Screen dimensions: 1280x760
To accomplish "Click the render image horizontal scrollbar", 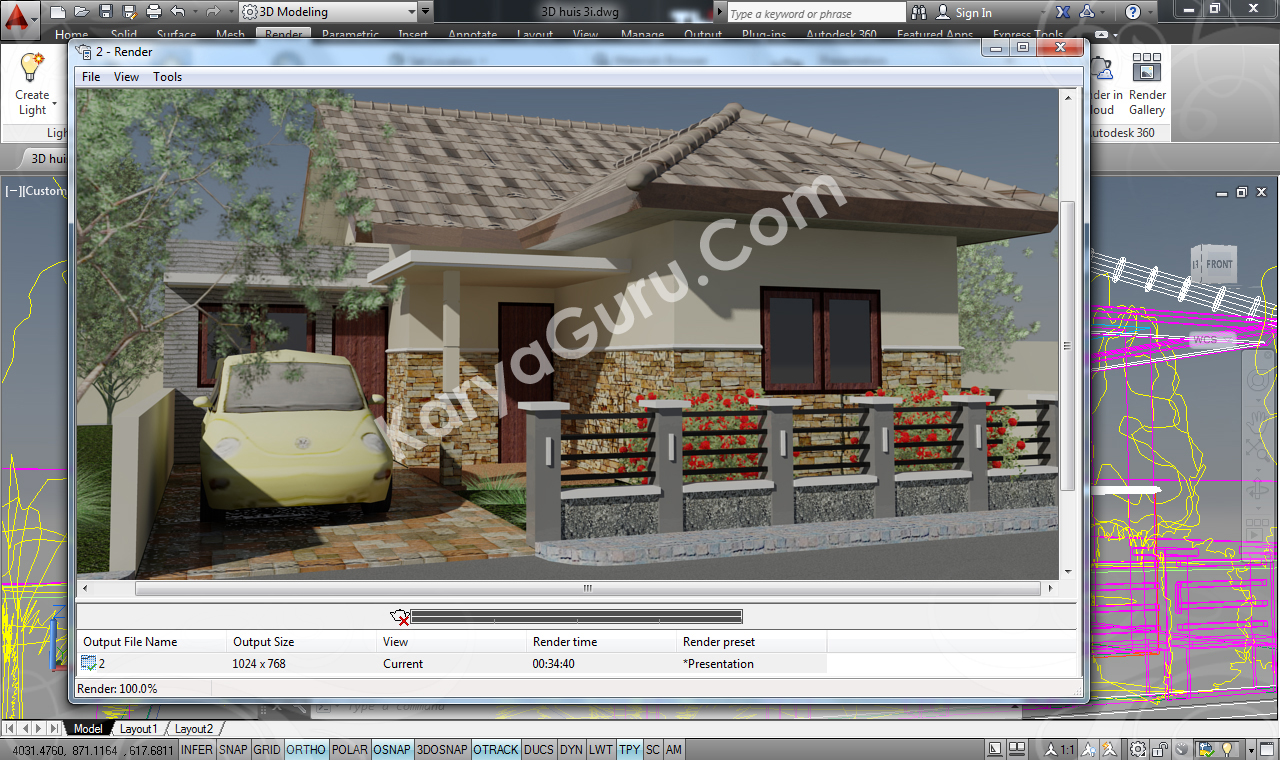I will [587, 589].
